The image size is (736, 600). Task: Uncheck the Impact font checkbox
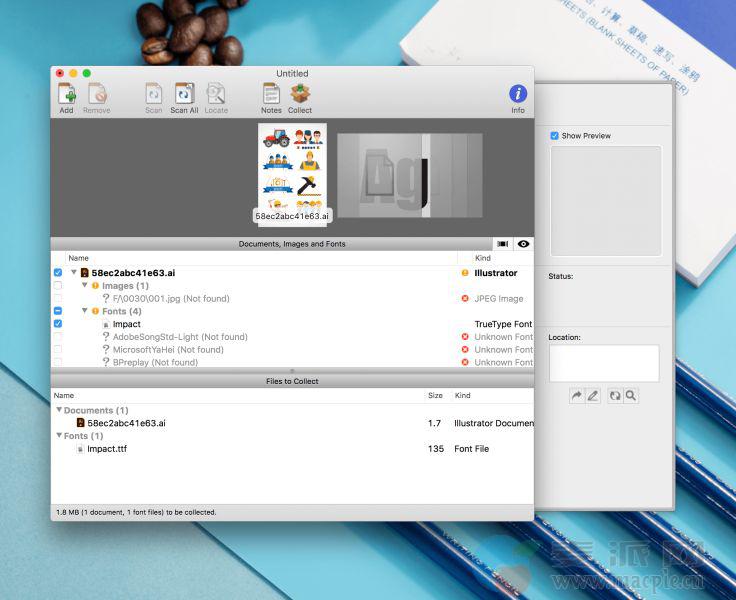(57, 324)
